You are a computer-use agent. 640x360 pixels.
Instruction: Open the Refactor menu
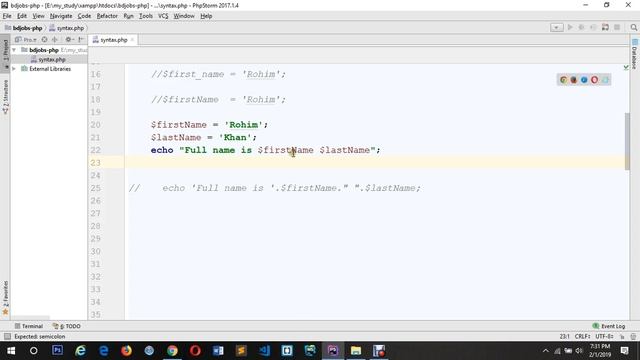[107, 16]
